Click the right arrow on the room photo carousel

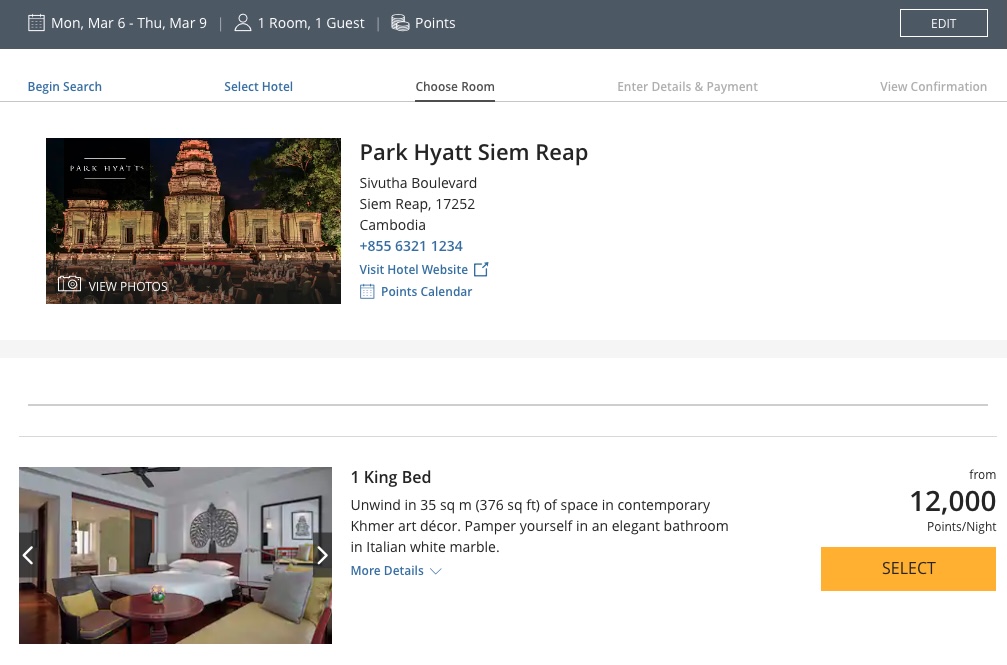pos(322,555)
